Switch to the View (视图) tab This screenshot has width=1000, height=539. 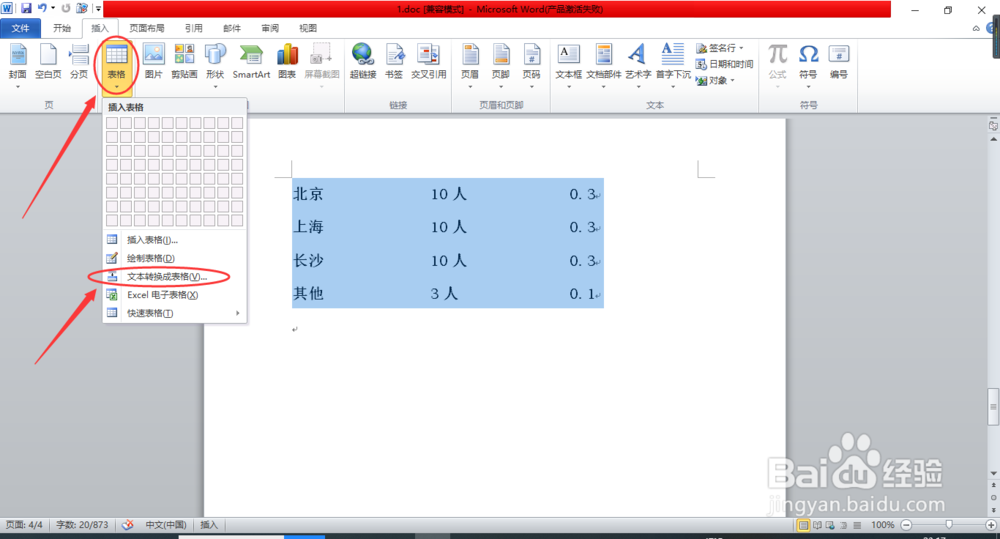point(308,28)
